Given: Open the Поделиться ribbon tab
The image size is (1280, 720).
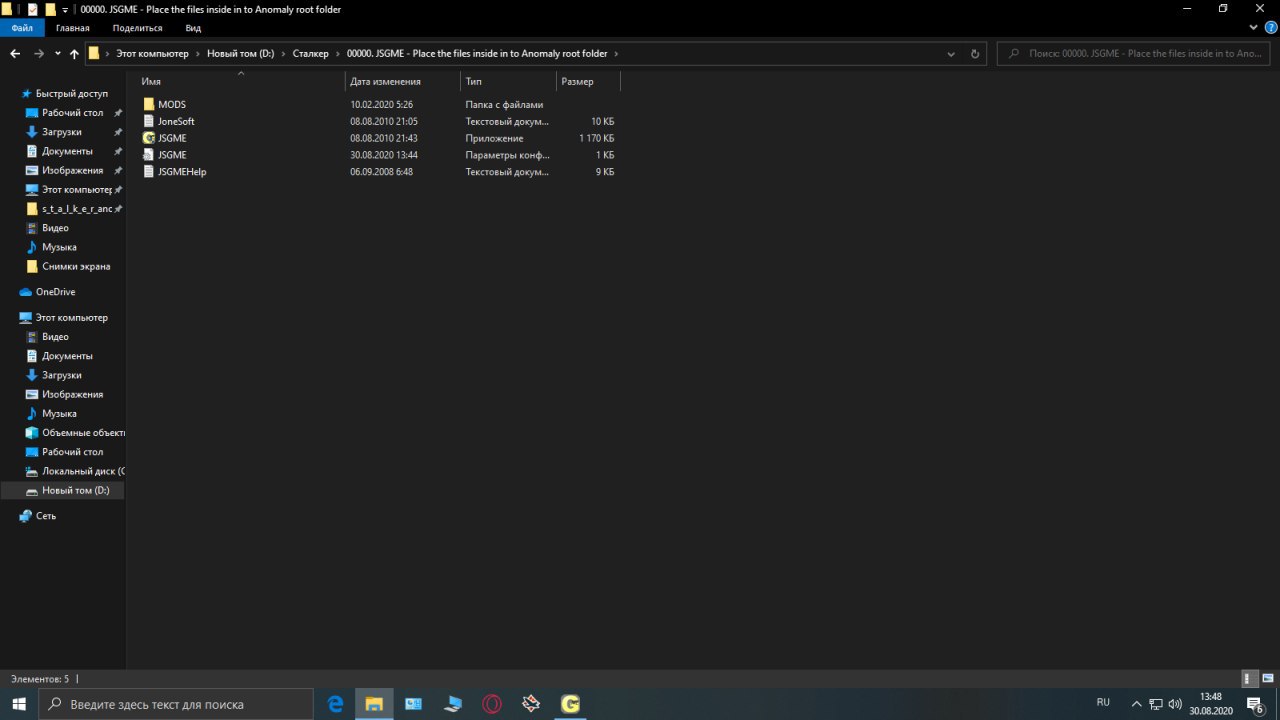Looking at the screenshot, I should (x=138, y=28).
